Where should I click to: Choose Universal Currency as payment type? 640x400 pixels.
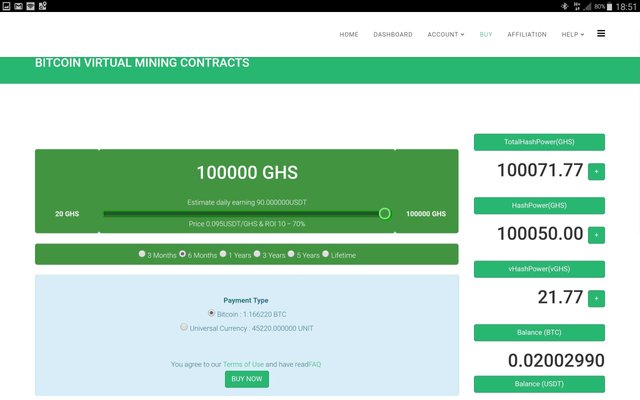click(x=184, y=327)
